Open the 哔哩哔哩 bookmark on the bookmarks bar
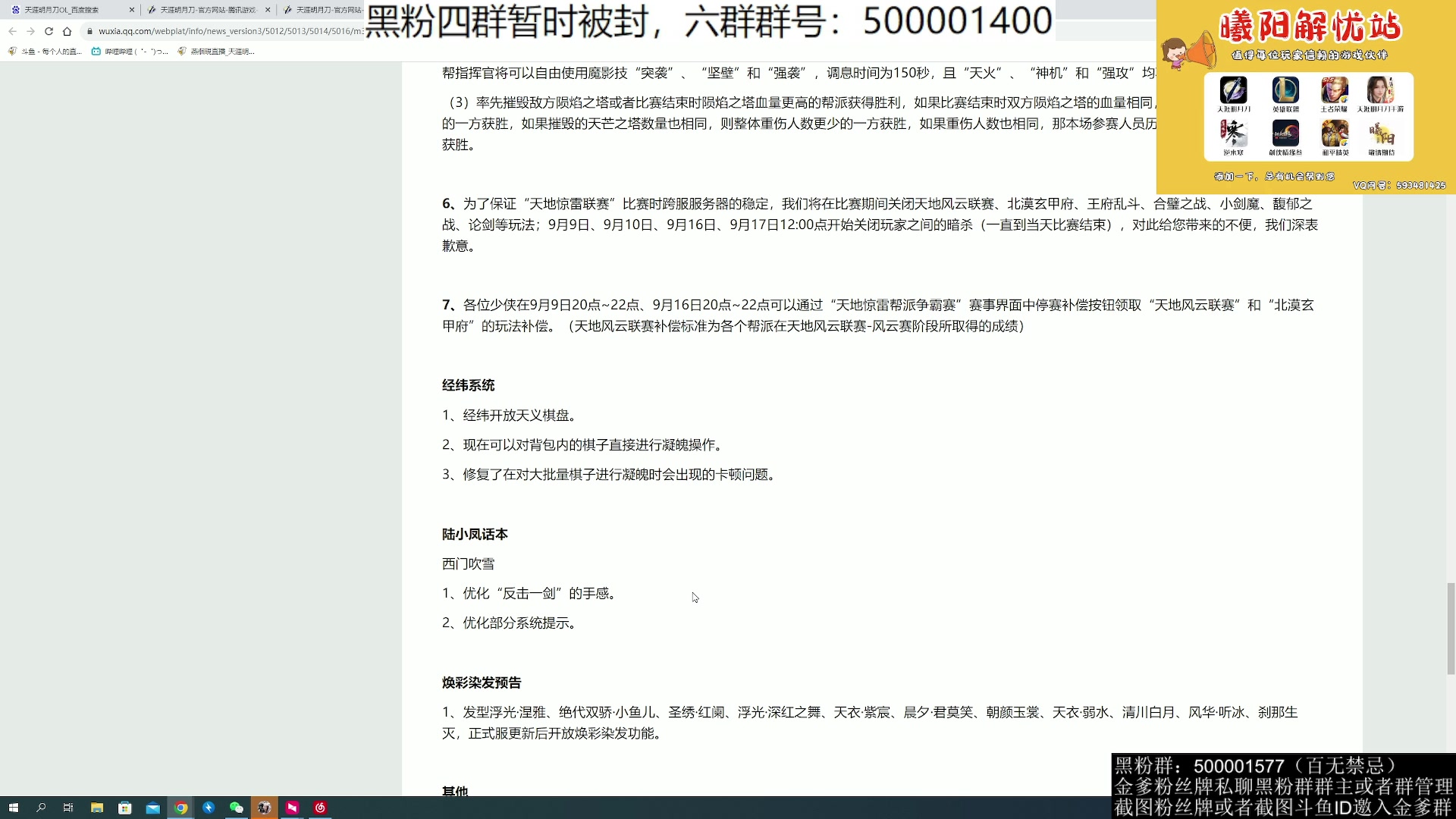This screenshot has width=1456, height=819. [x=130, y=51]
